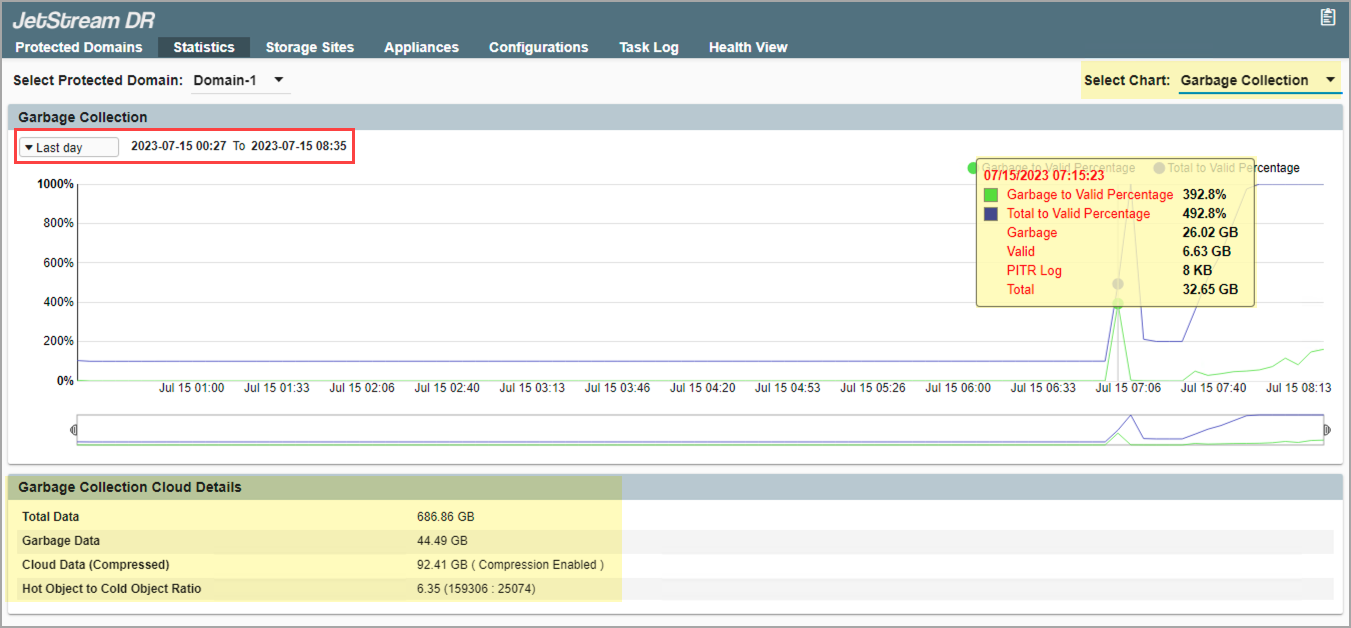Click the highlighted data point on the chart

click(1118, 303)
